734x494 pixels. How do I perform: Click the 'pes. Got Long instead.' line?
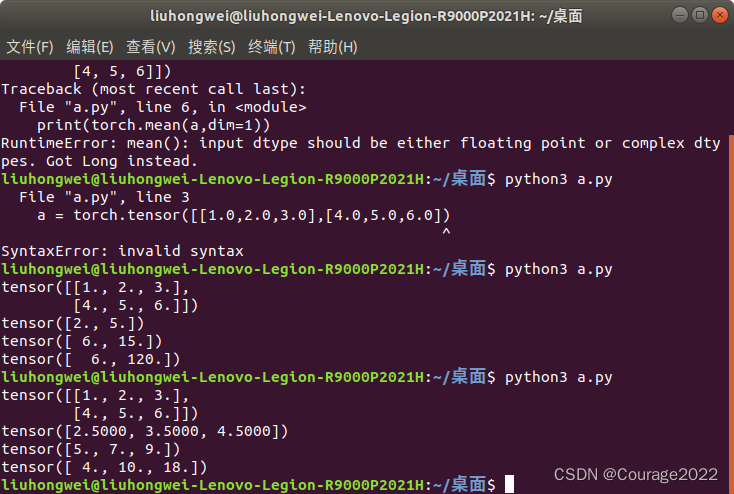coord(99,161)
